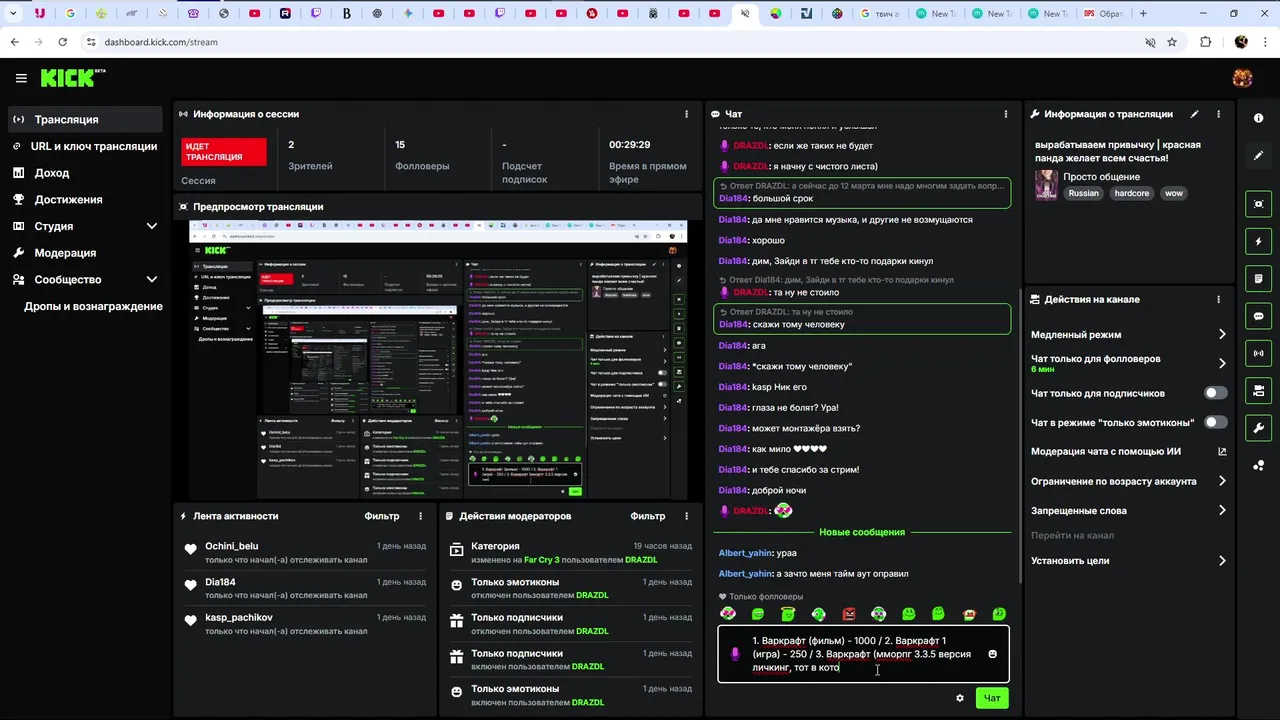The width and height of the screenshot is (1280, 720).
Task: Toggle emotes-only chat mode switch
Action: point(1216,422)
